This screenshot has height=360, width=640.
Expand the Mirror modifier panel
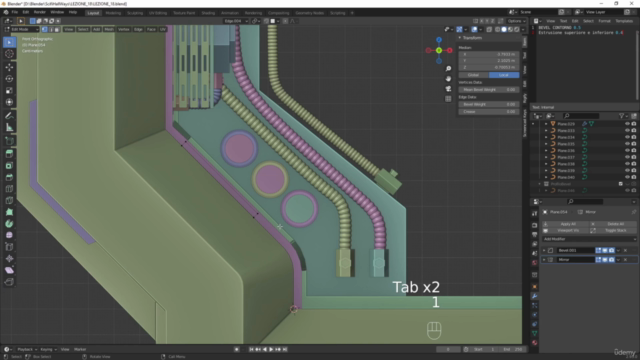tap(544, 260)
